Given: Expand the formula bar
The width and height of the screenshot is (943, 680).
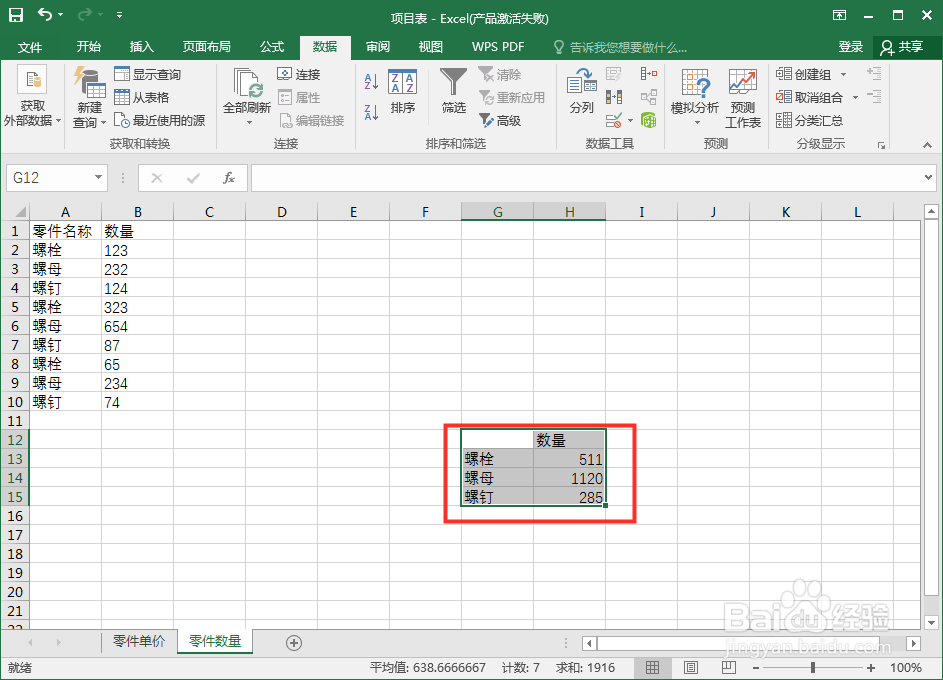Looking at the screenshot, I should point(928,177).
